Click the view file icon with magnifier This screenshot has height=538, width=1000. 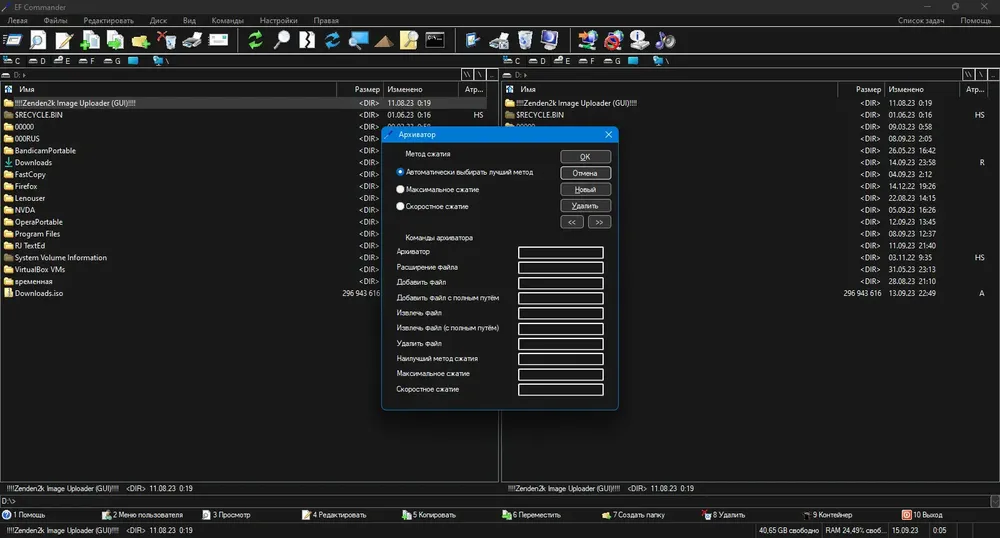38,40
